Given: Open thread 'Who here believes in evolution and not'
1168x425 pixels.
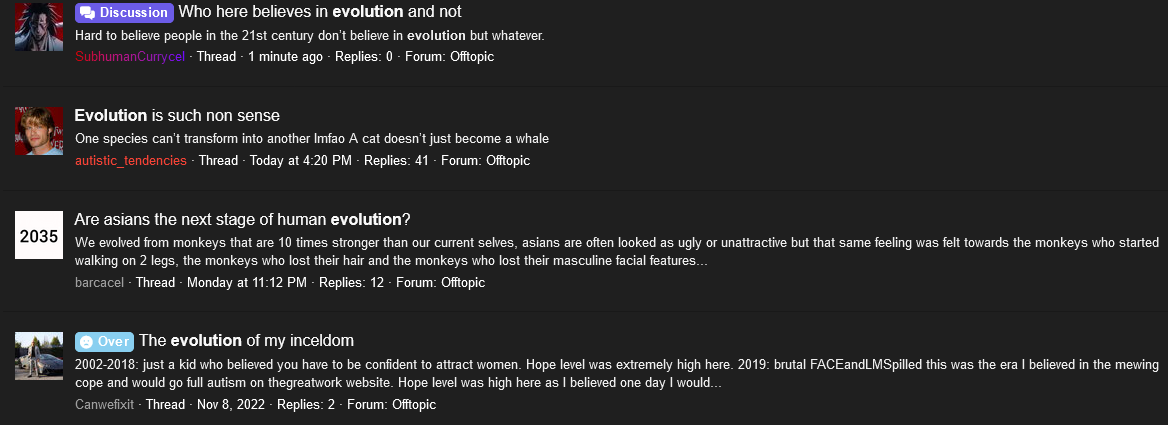Looking at the screenshot, I should click(x=320, y=12).
